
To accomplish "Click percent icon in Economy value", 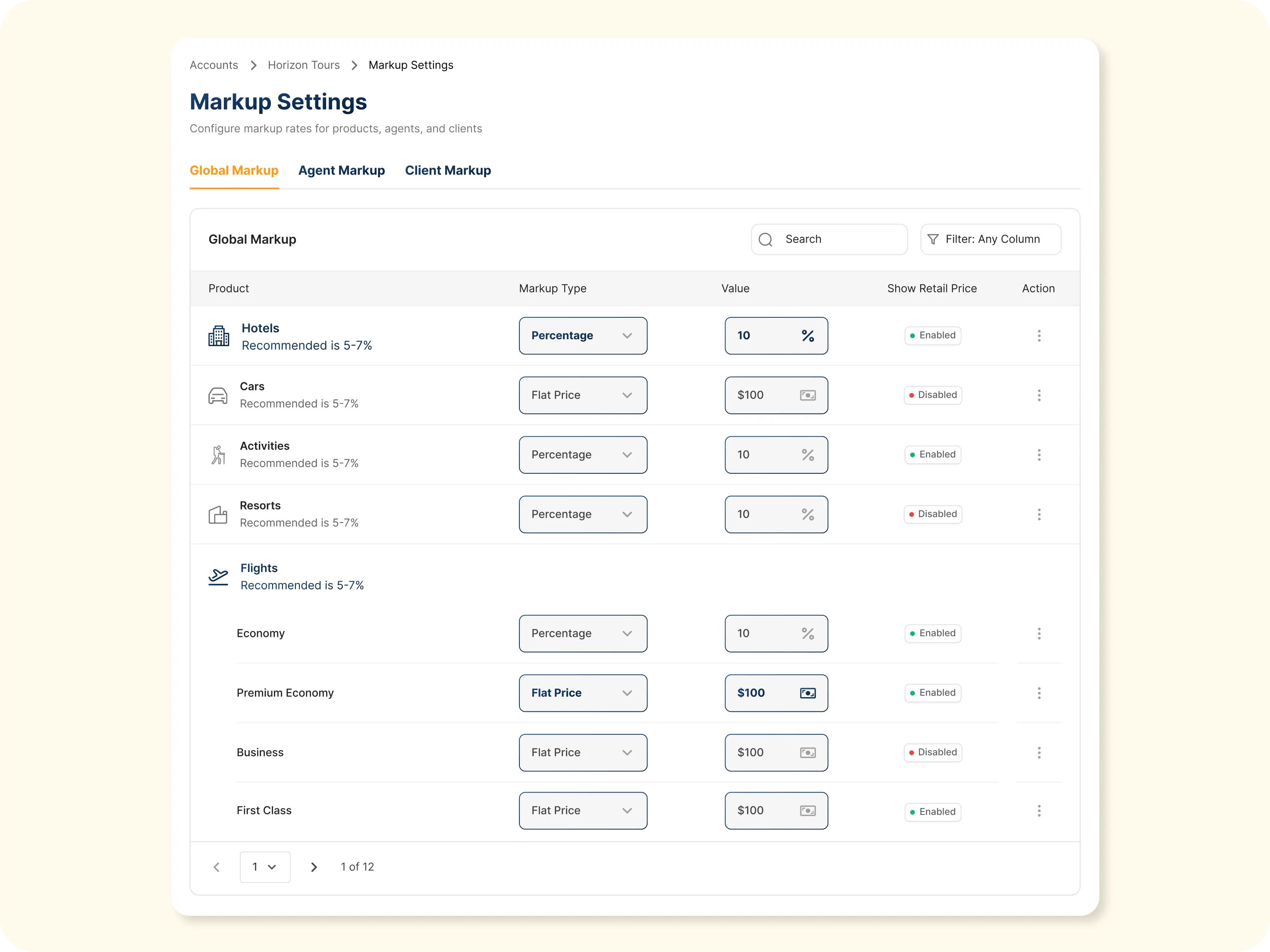I will (x=808, y=633).
